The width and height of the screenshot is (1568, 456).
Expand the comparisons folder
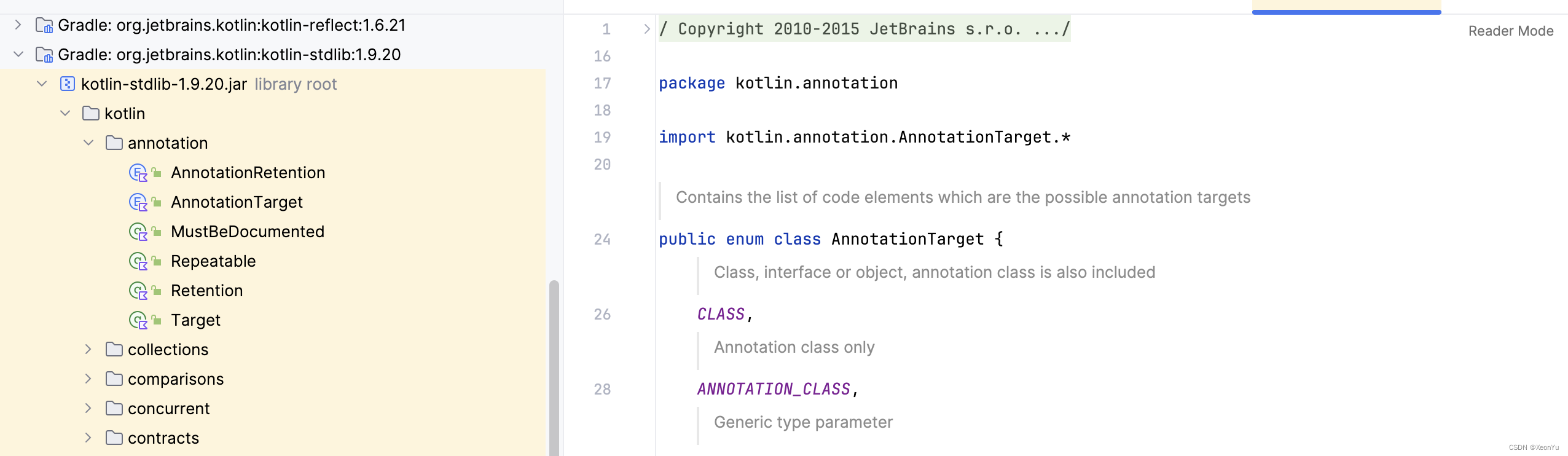pos(88,379)
